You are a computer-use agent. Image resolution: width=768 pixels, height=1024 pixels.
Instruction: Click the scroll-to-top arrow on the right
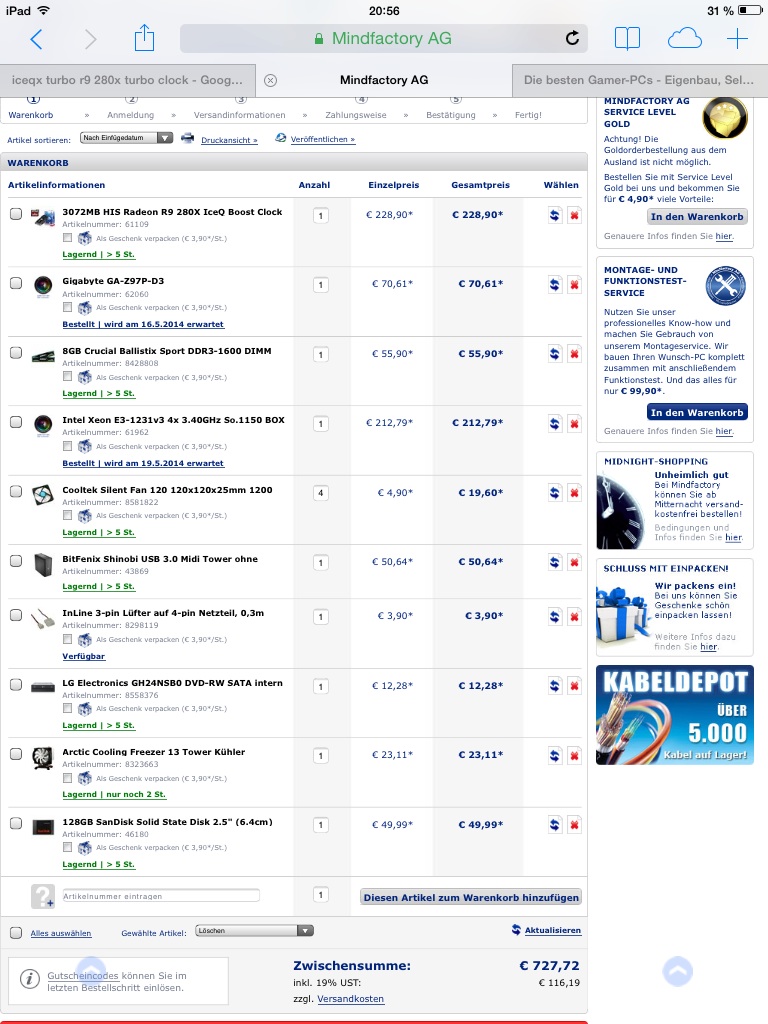point(678,971)
